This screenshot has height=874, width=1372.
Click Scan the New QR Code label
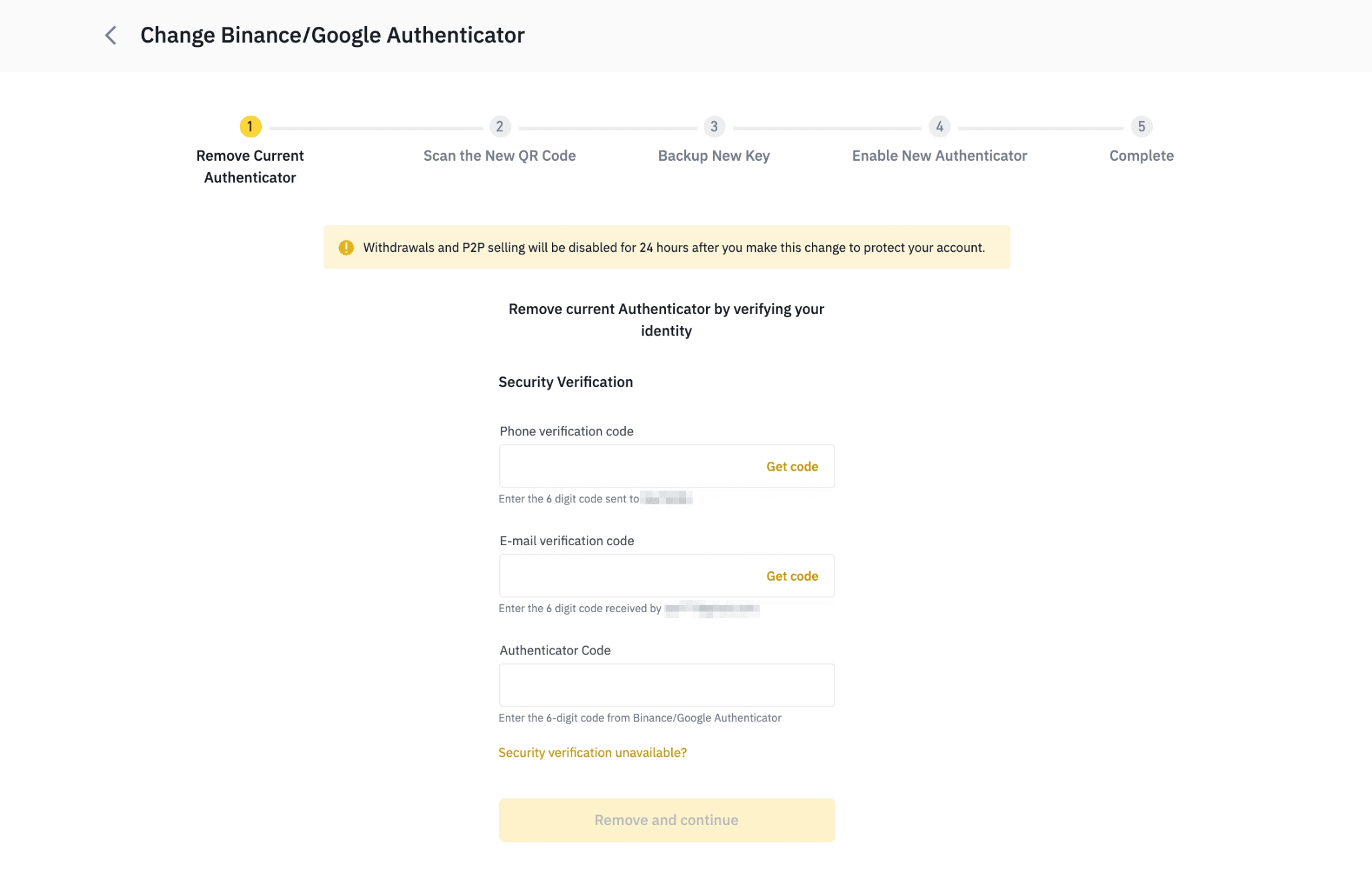coord(500,156)
